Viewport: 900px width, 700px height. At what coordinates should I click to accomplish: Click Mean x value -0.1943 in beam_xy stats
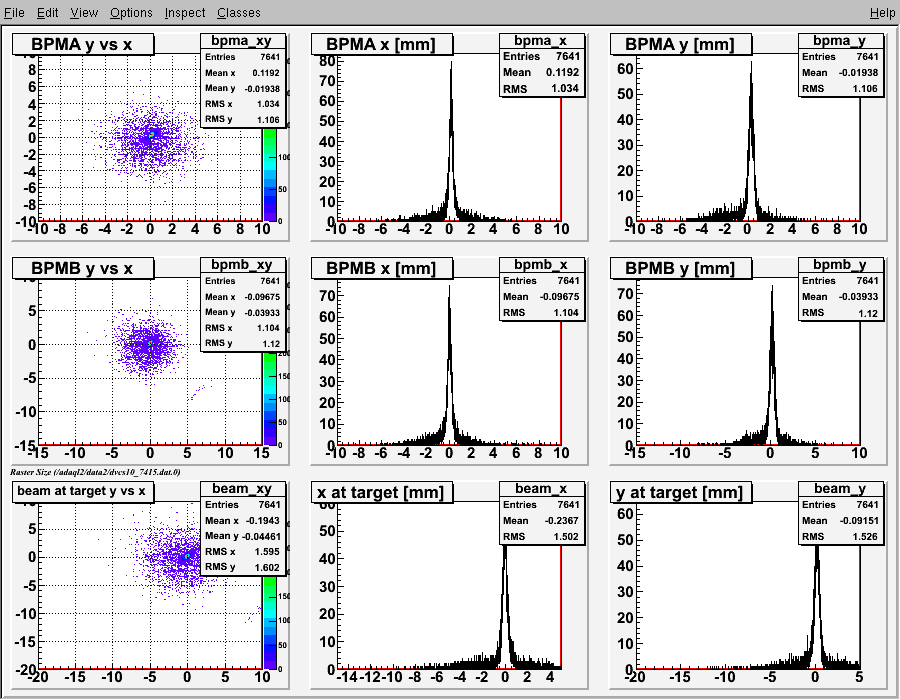coord(263,520)
